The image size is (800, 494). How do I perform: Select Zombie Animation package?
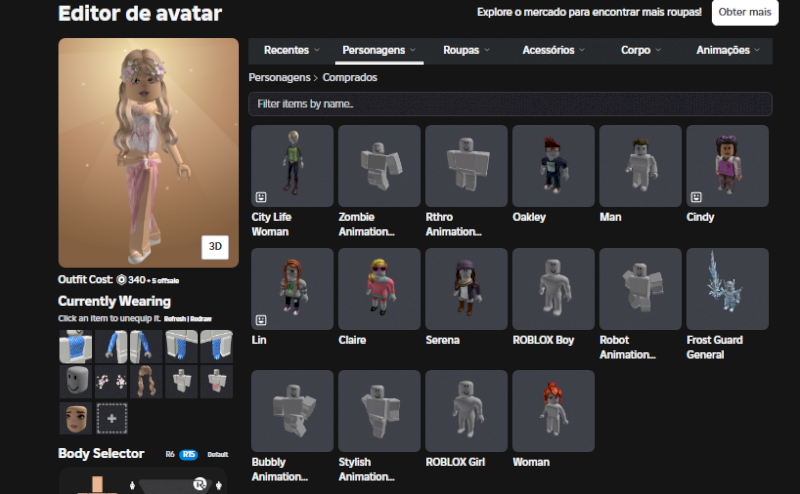(x=379, y=166)
